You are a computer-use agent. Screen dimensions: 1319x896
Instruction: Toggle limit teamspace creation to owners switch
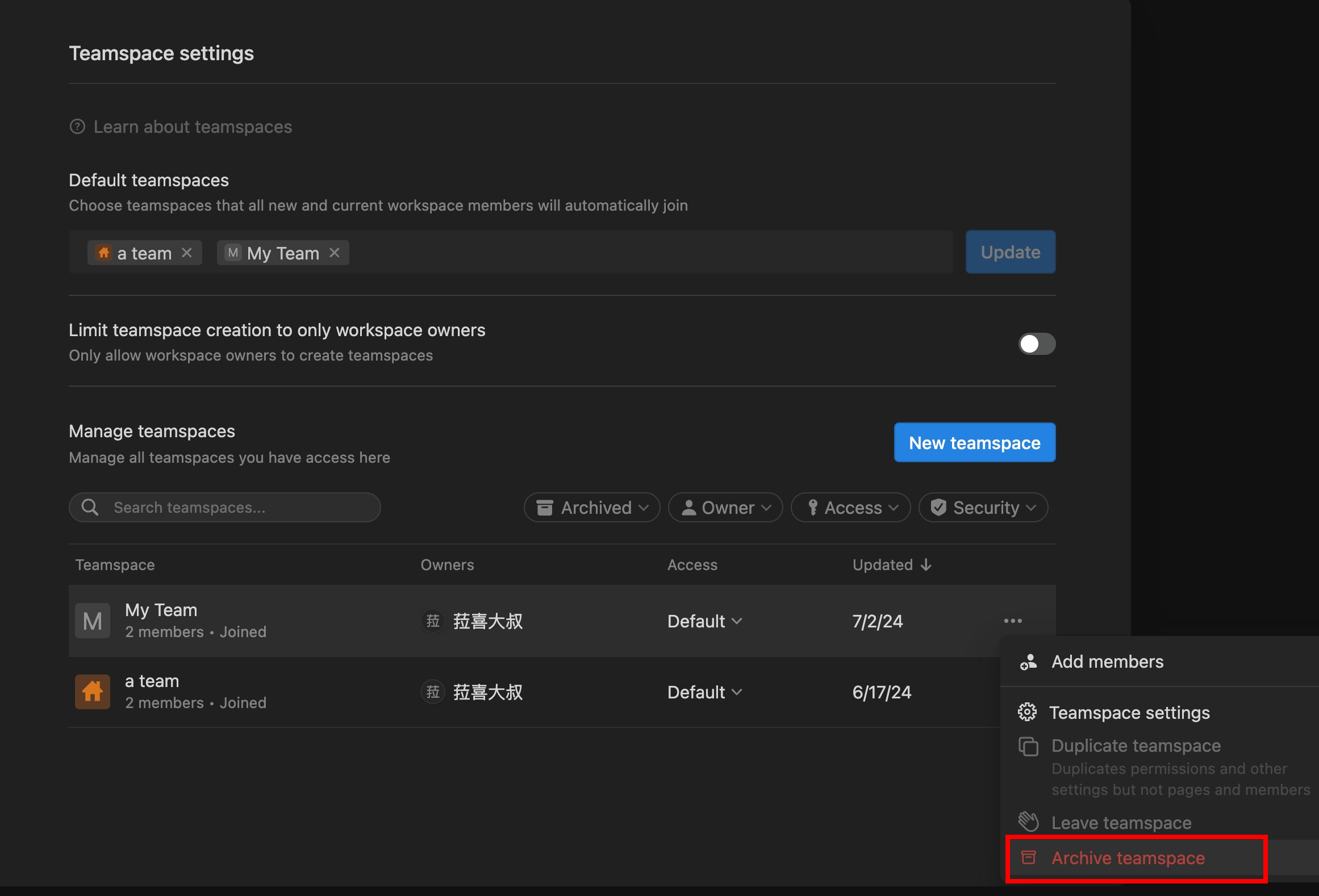(1036, 344)
